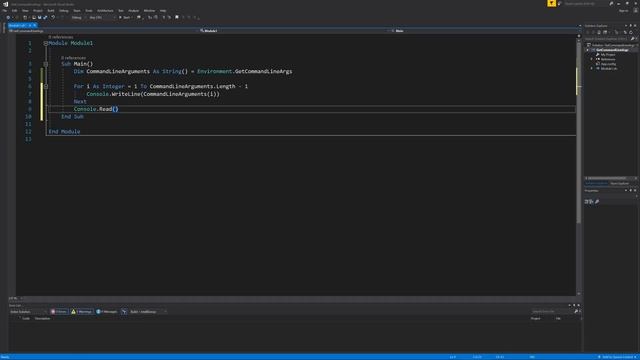The width and height of the screenshot is (640, 360).
Task: Click the Undo toolbar icon
Action: point(53,18)
